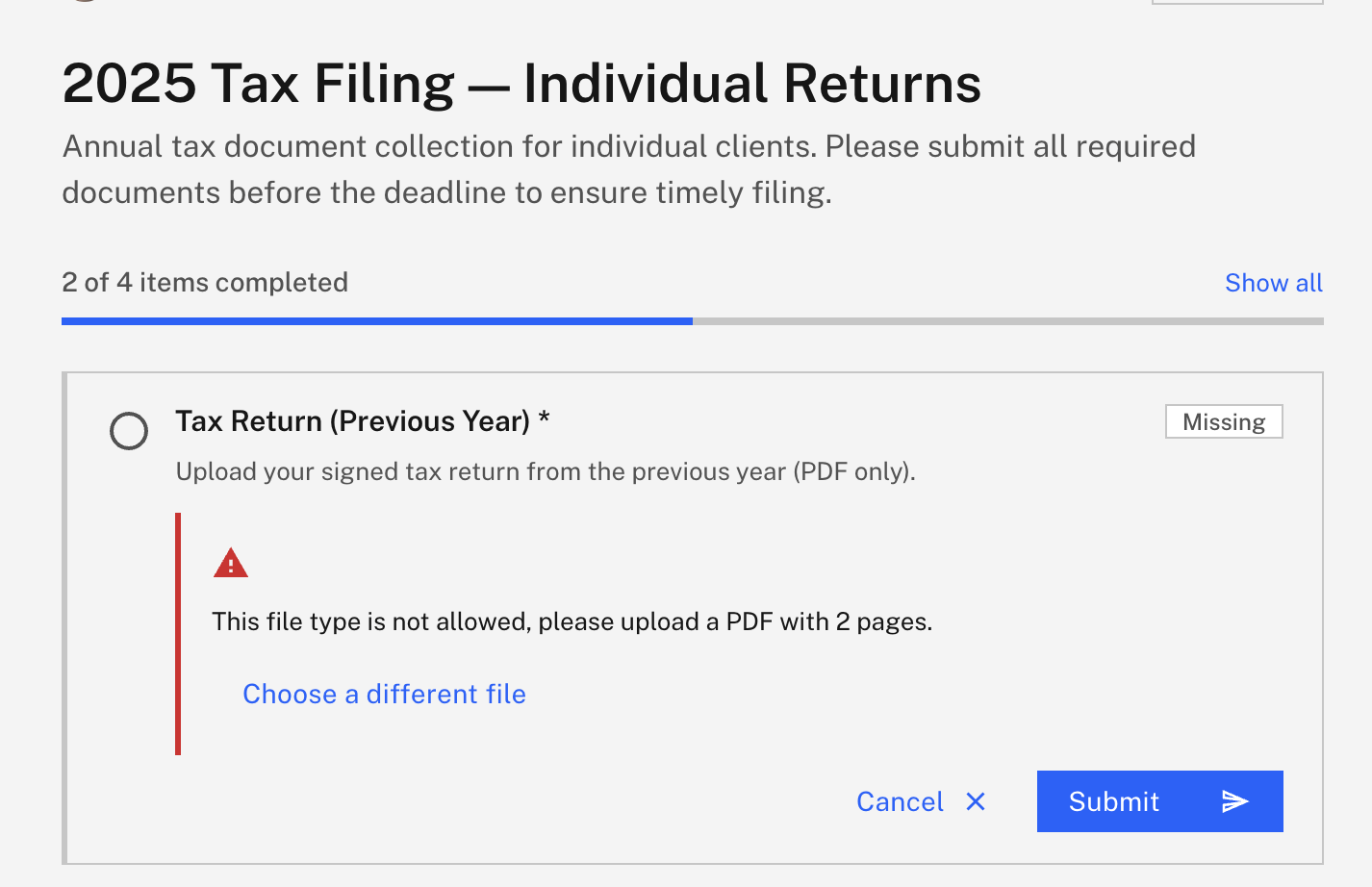
Task: Click the required asterisk after Tax Return title
Action: 544,419
